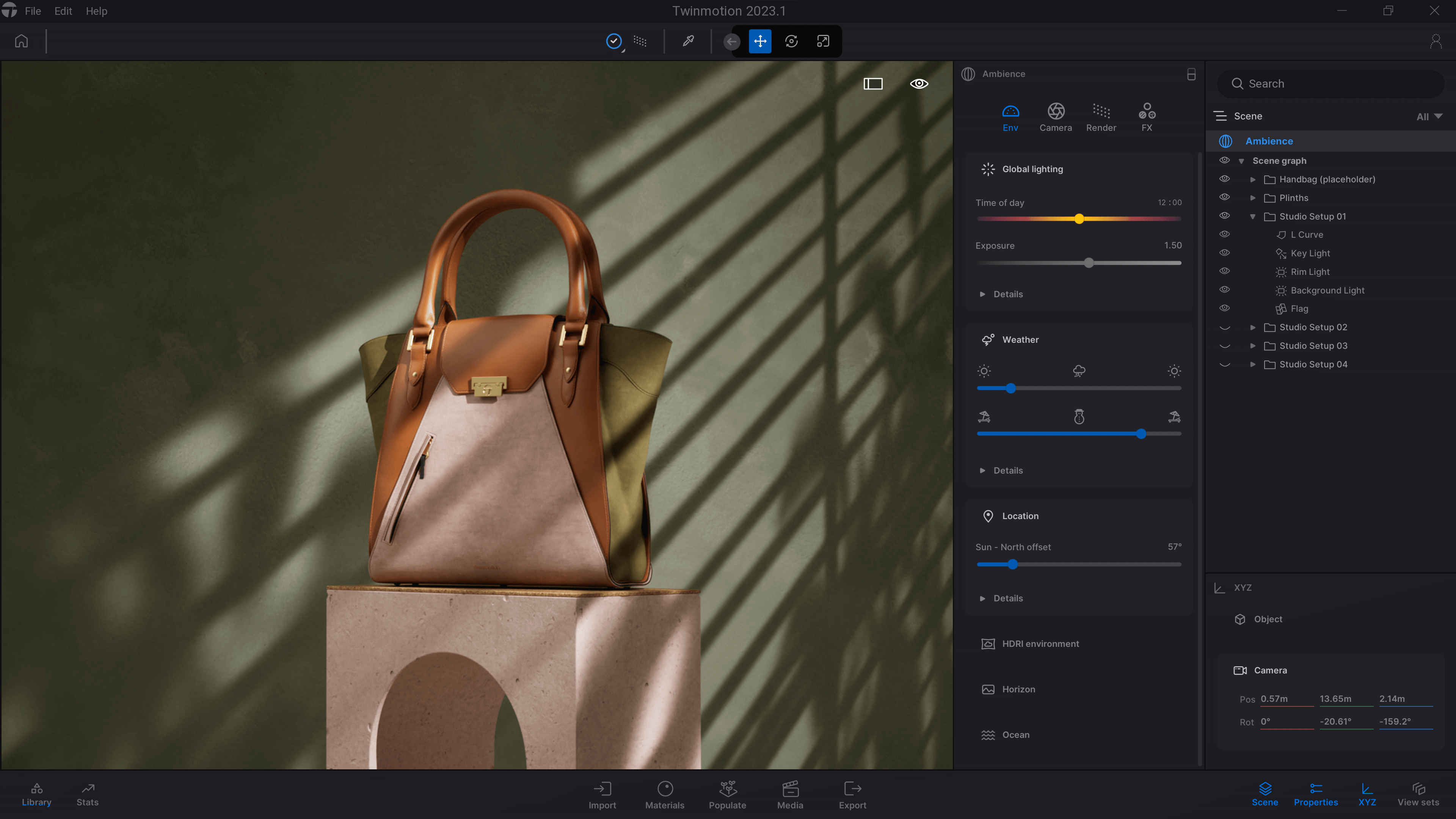
Task: Activate the Translate move gizmo tool
Action: 760,41
